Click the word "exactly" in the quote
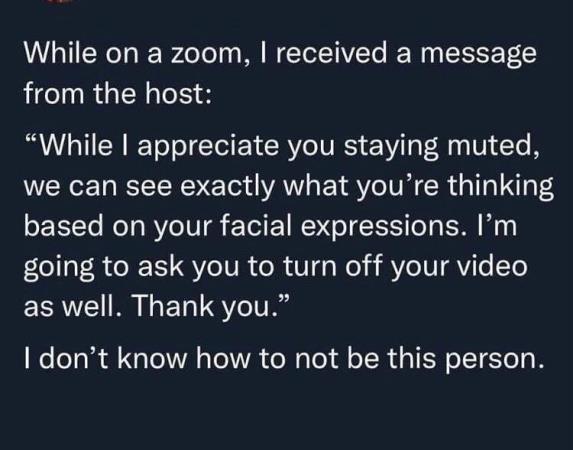 (x=227, y=187)
